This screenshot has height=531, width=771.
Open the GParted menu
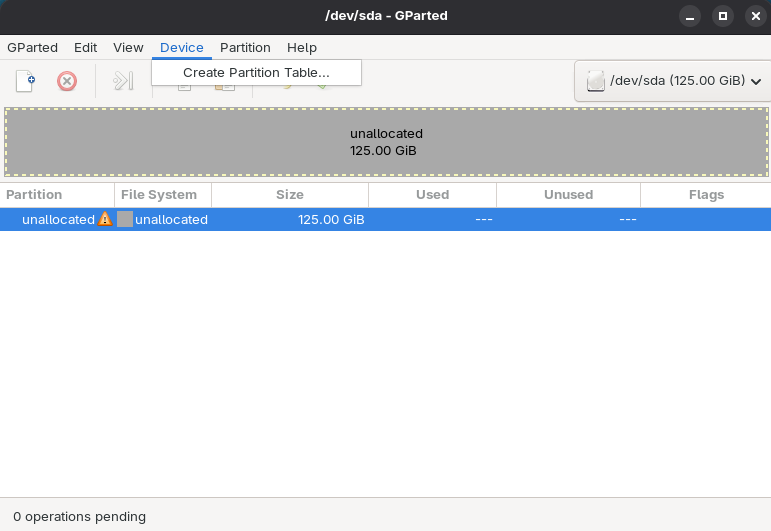pyautogui.click(x=32, y=47)
